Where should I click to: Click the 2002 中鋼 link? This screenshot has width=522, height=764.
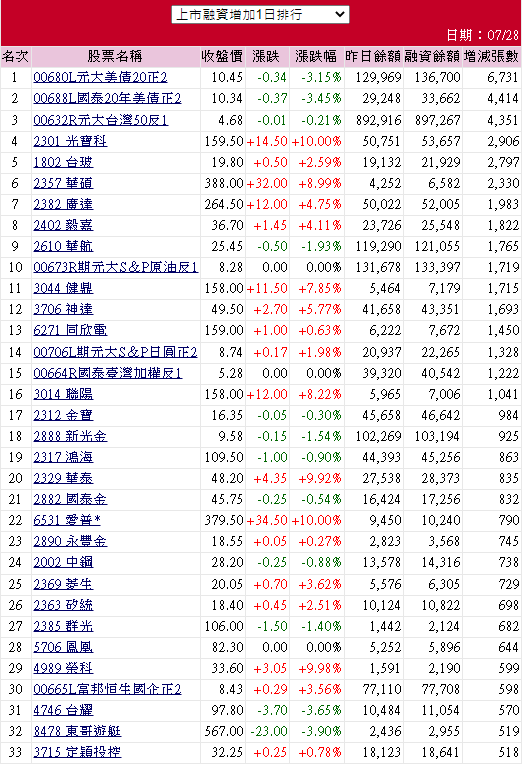[63, 562]
